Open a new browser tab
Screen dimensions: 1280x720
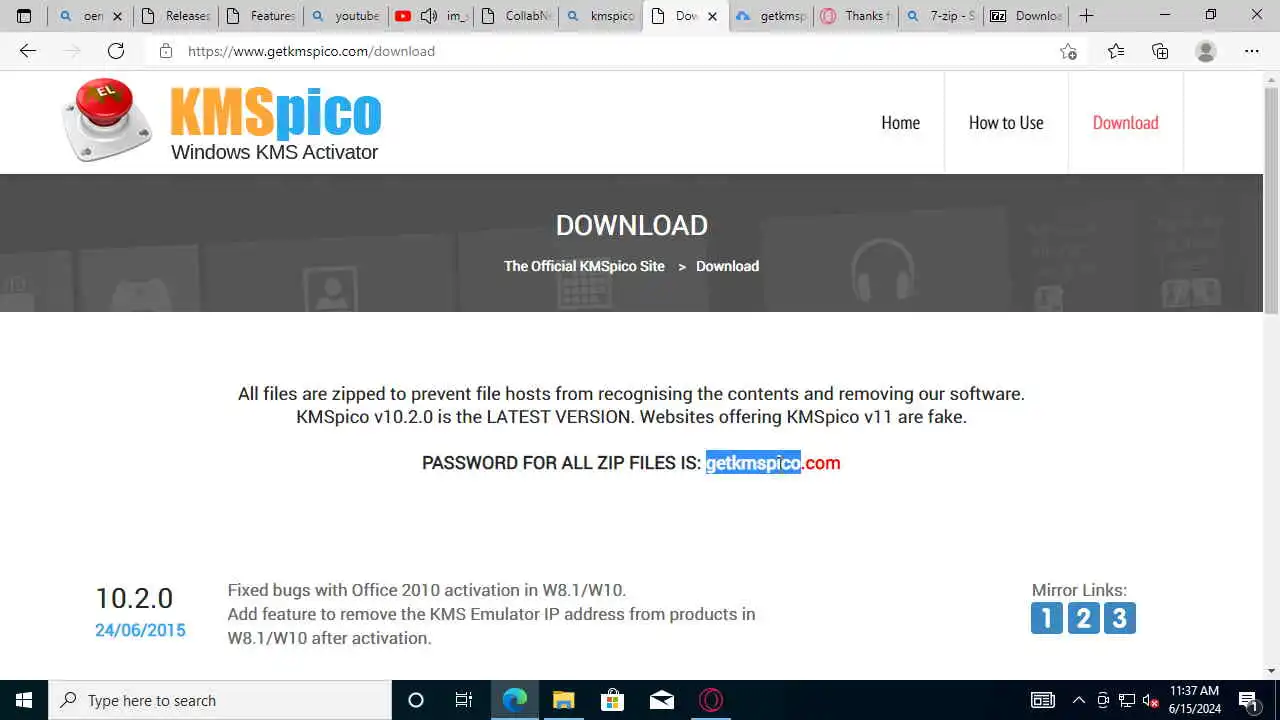coord(1087,16)
